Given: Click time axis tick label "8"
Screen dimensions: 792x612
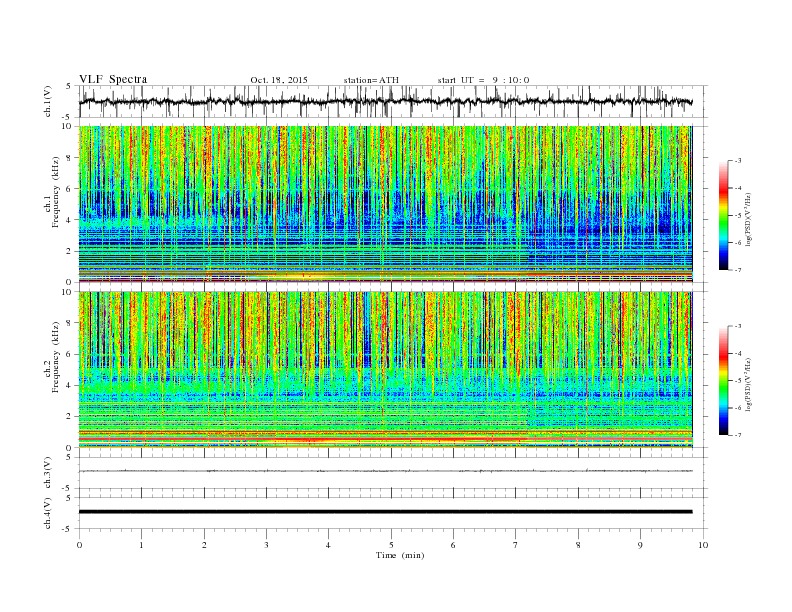Looking at the screenshot, I should pos(578,545).
